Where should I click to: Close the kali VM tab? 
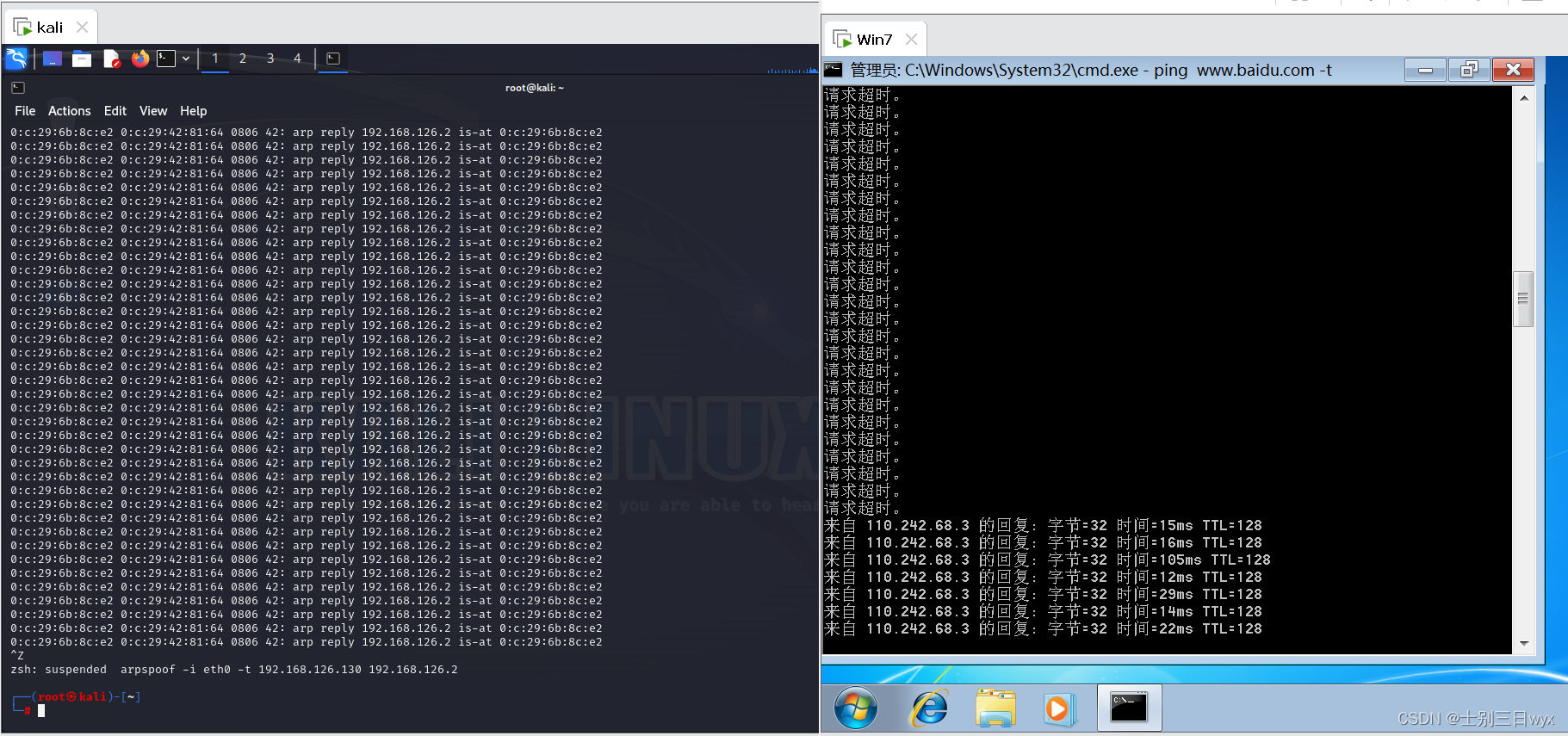(82, 28)
